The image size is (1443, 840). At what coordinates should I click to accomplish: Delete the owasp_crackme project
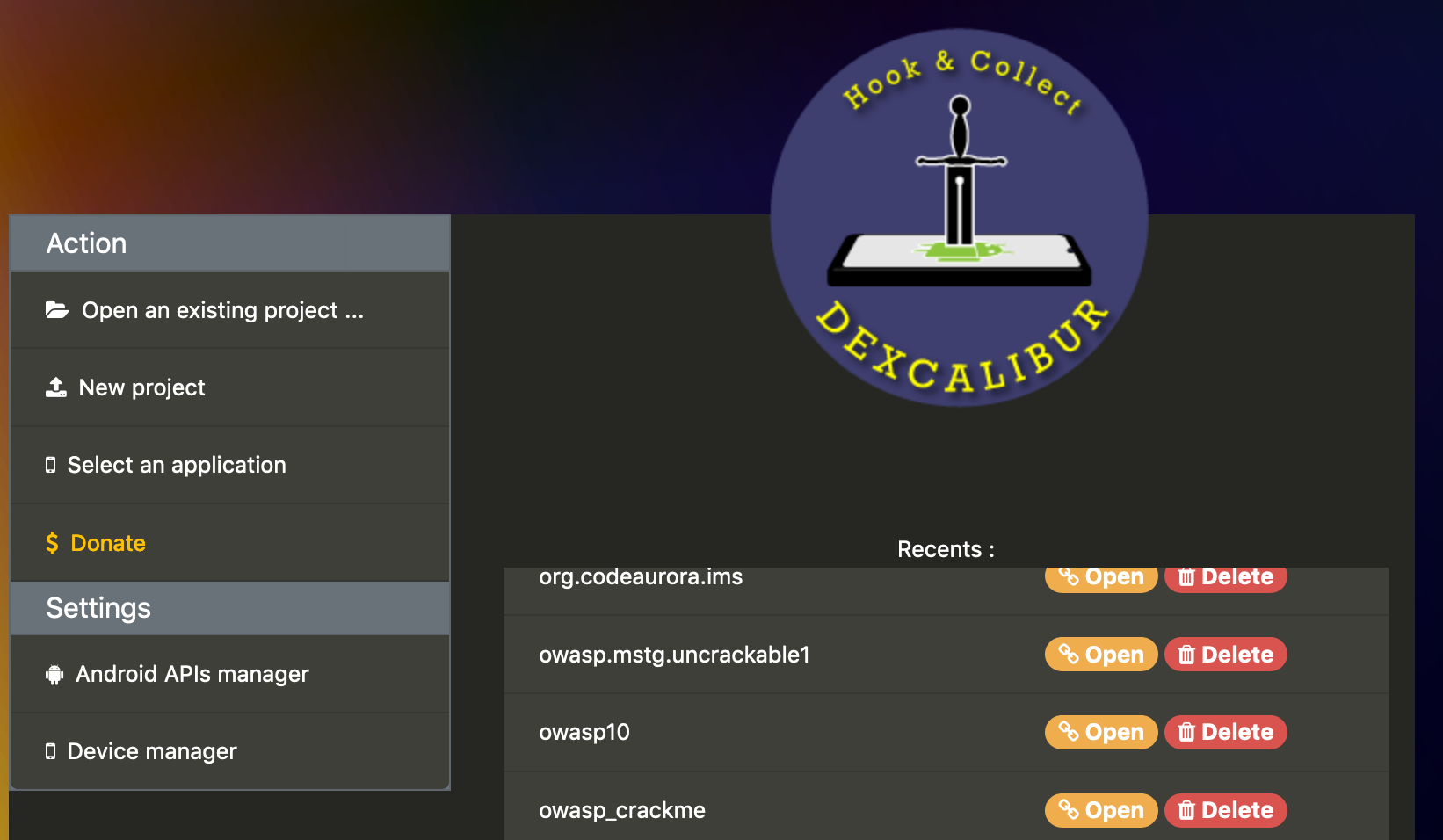tap(1226, 810)
